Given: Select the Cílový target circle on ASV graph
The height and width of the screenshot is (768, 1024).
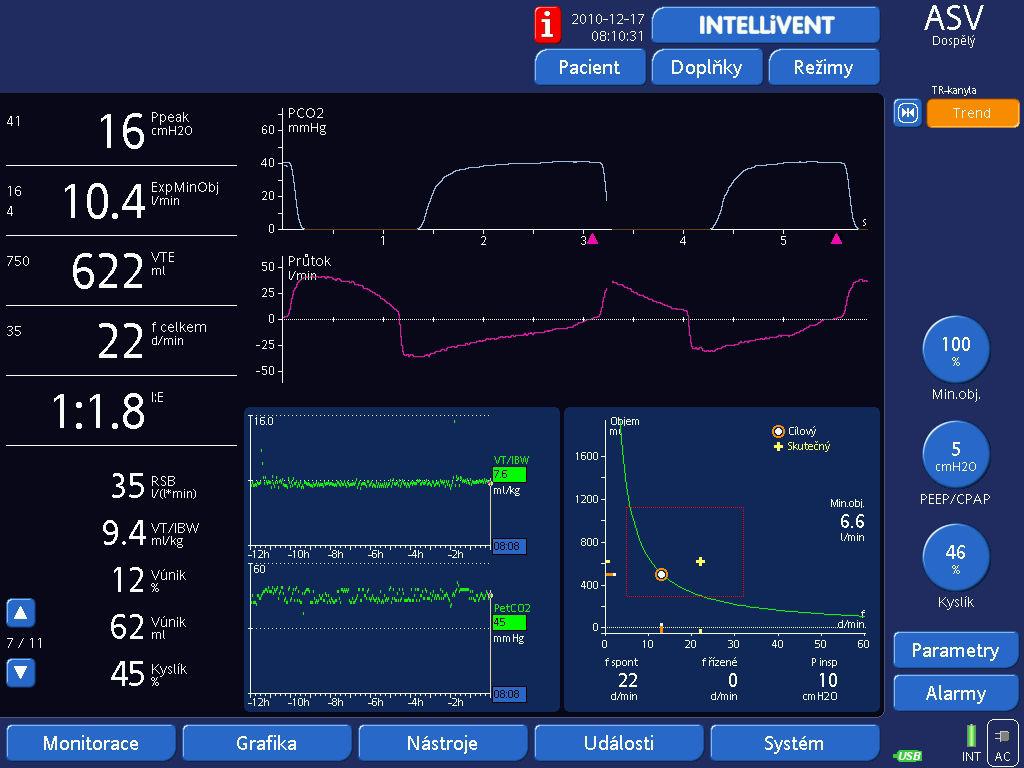Looking at the screenshot, I should (661, 575).
